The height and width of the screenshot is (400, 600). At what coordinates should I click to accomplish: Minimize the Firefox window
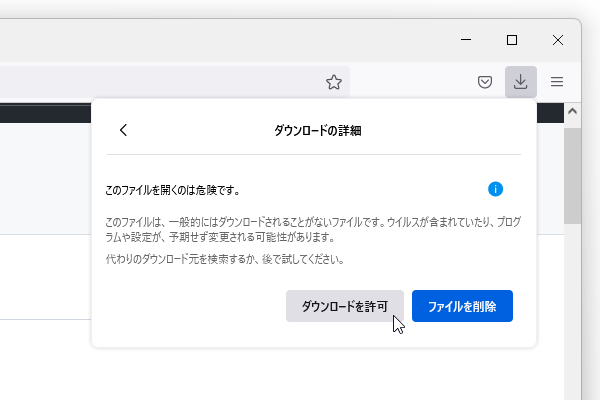(x=466, y=40)
